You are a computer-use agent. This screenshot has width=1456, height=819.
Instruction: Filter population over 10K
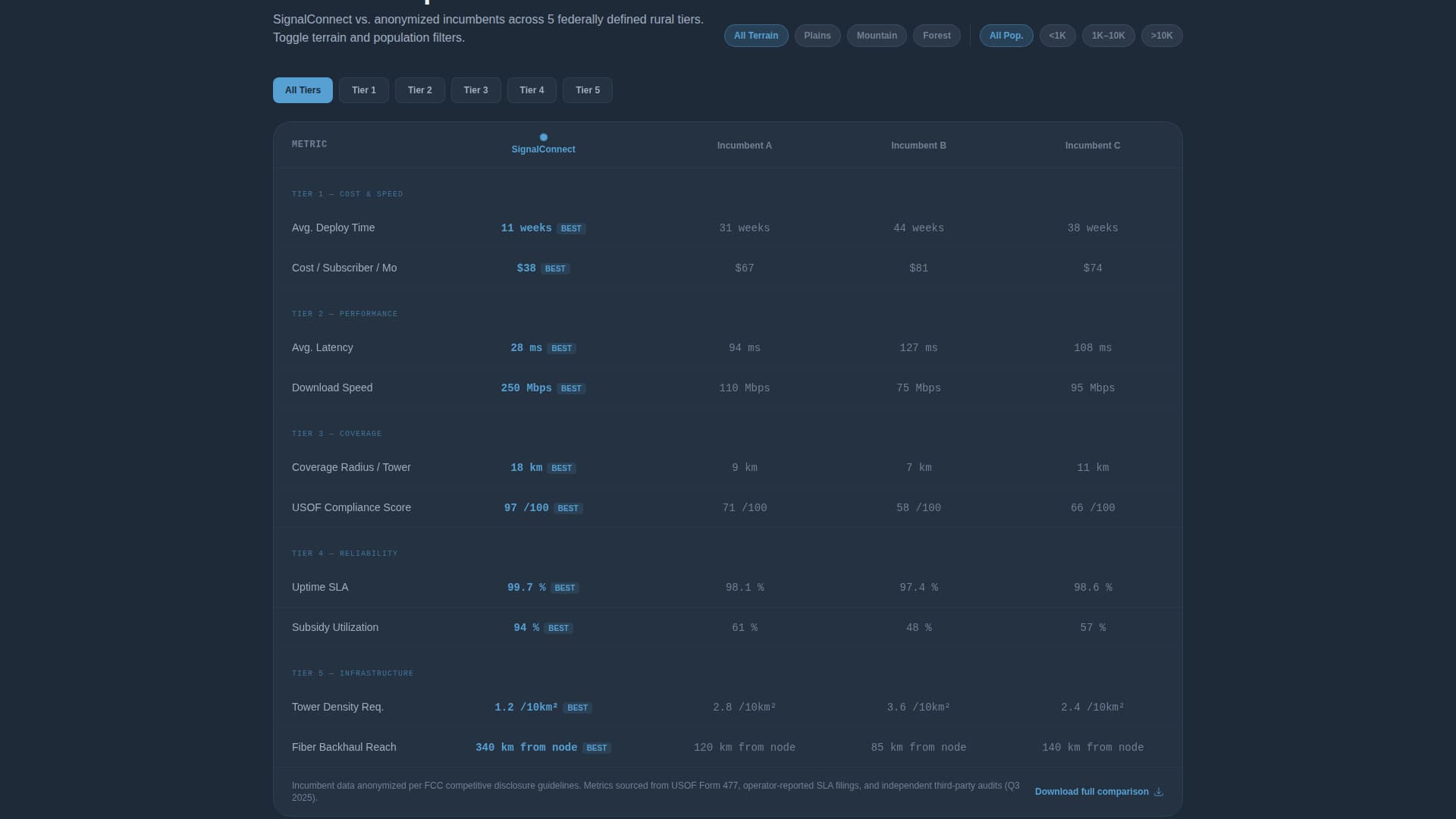[1162, 36]
